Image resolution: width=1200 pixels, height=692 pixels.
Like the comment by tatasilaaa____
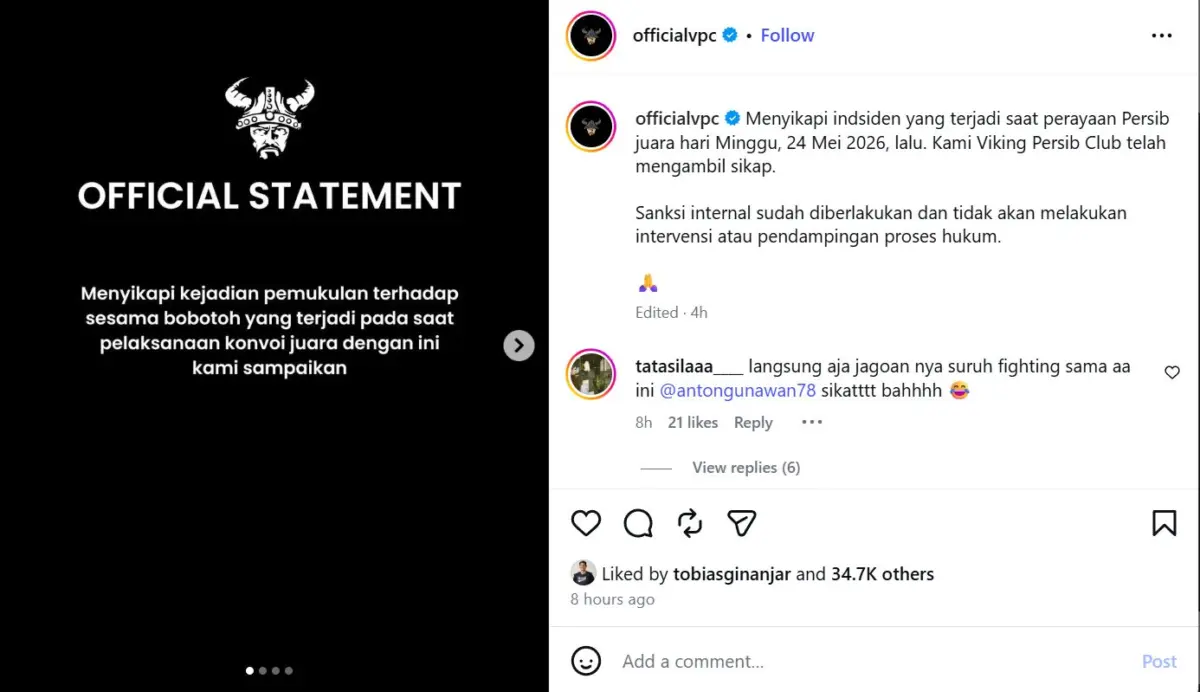coord(1172,372)
